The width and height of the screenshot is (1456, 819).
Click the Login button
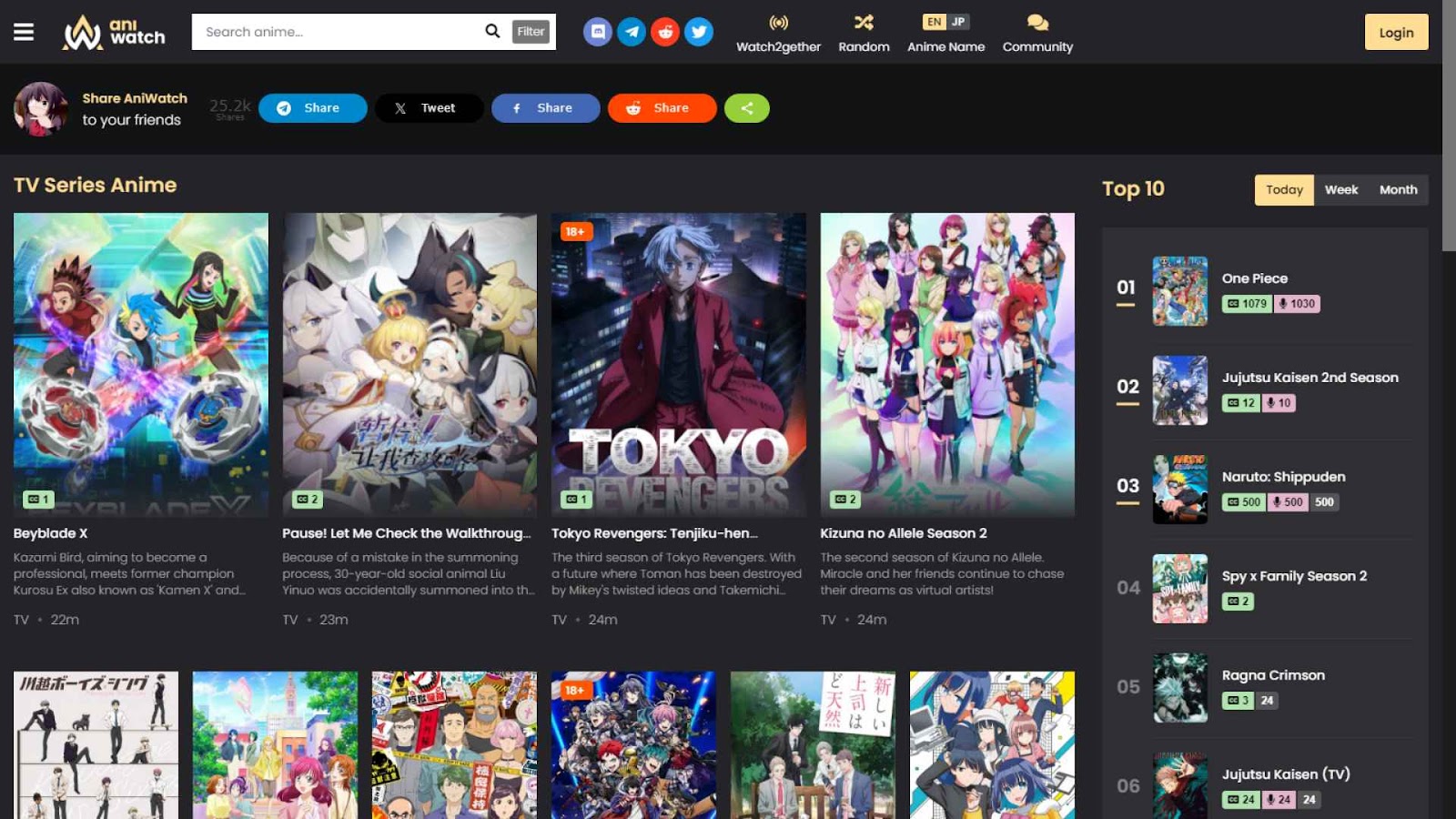click(x=1396, y=32)
